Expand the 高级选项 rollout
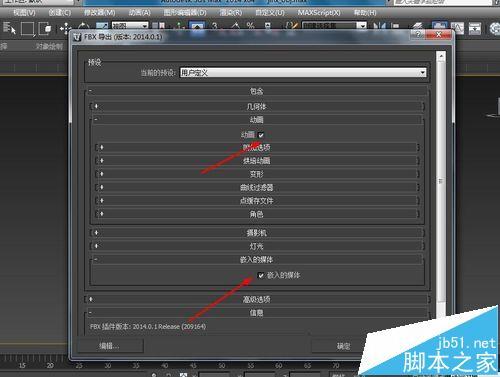The width and height of the screenshot is (500, 377). (x=257, y=299)
